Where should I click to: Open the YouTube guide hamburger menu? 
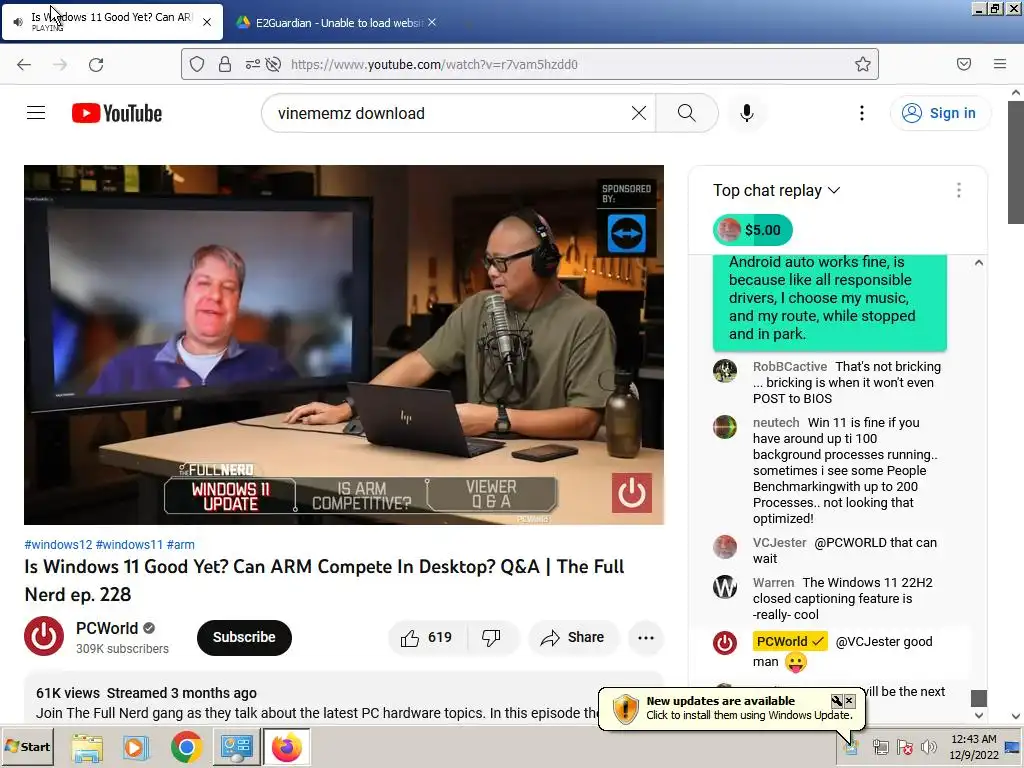[36, 113]
